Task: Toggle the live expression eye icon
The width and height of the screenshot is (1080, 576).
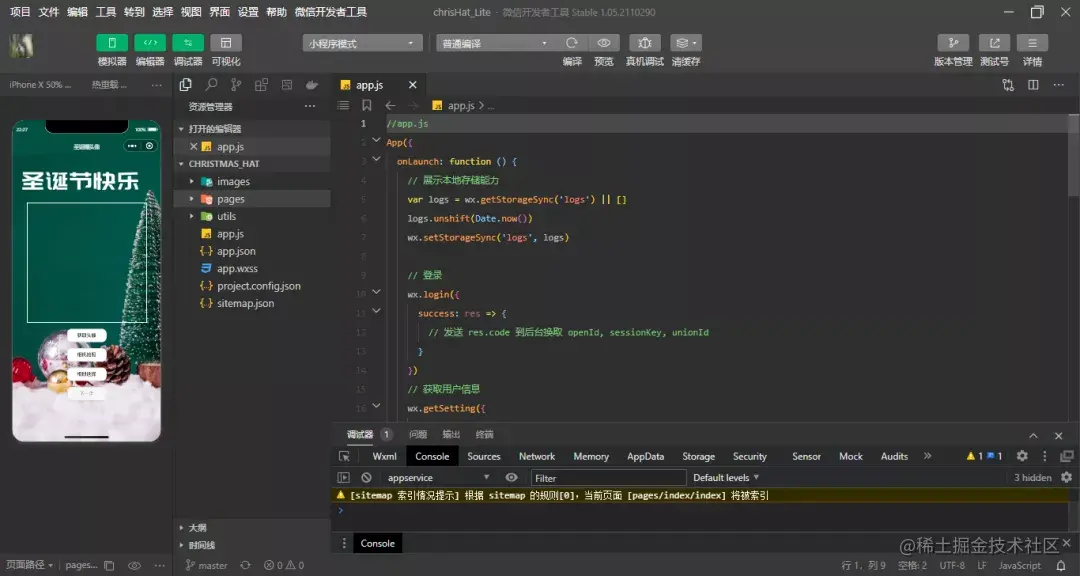Action: (x=511, y=477)
